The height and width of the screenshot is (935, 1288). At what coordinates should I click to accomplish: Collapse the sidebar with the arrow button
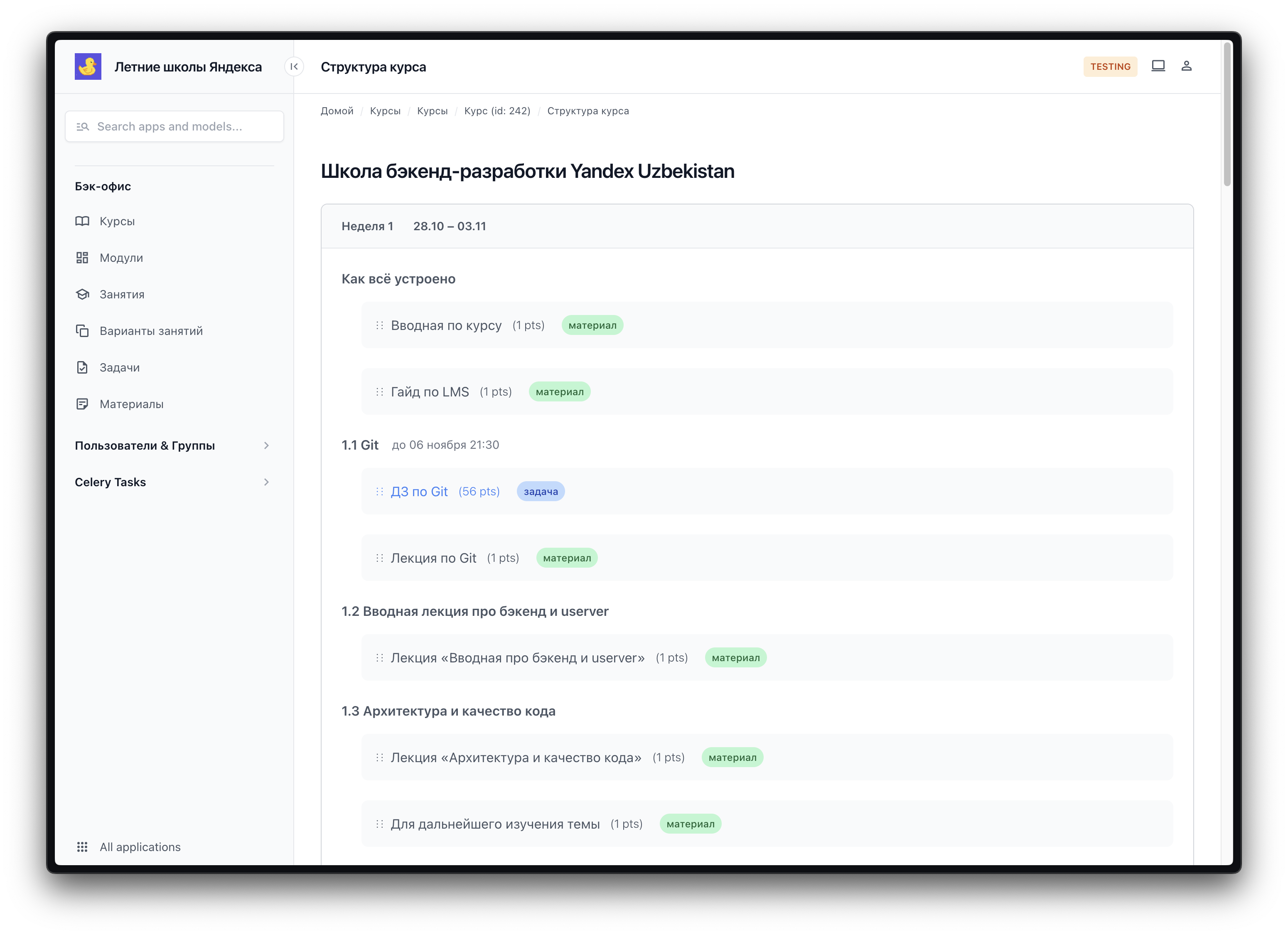coord(294,66)
